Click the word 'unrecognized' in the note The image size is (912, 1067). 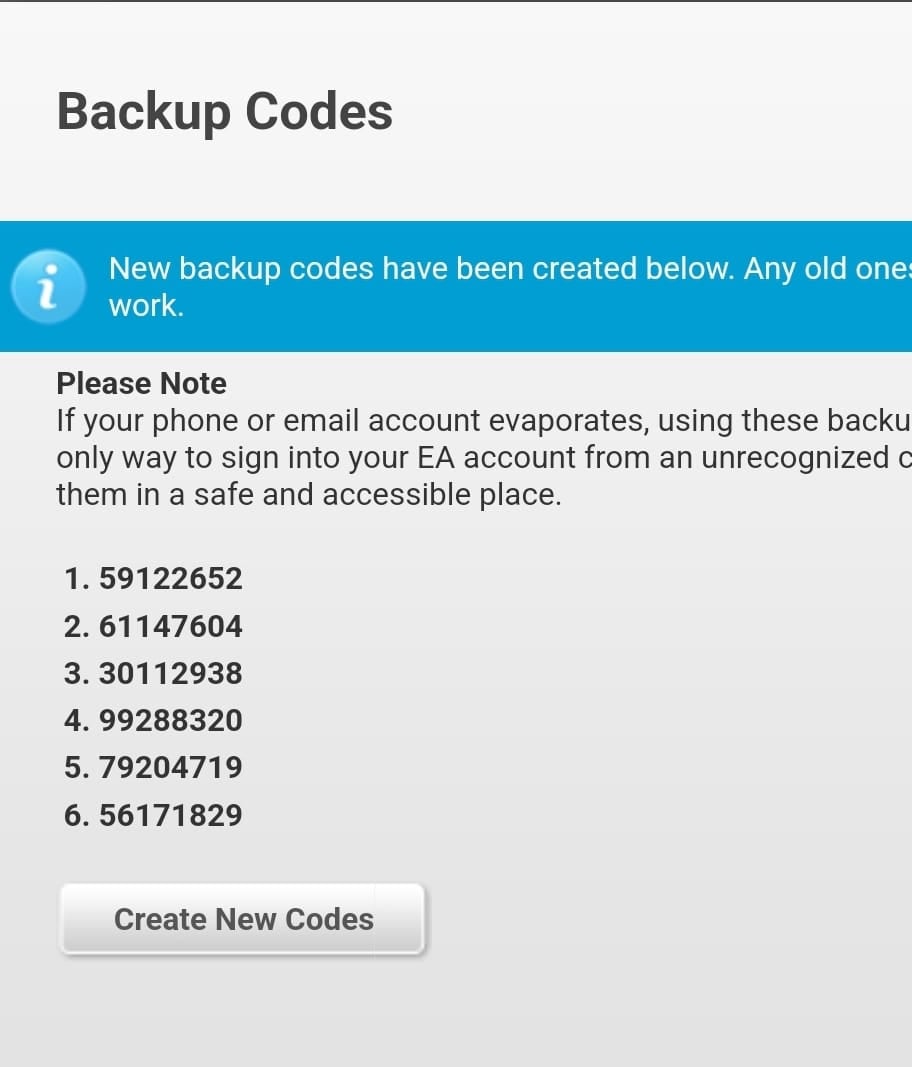pyautogui.click(x=749, y=458)
